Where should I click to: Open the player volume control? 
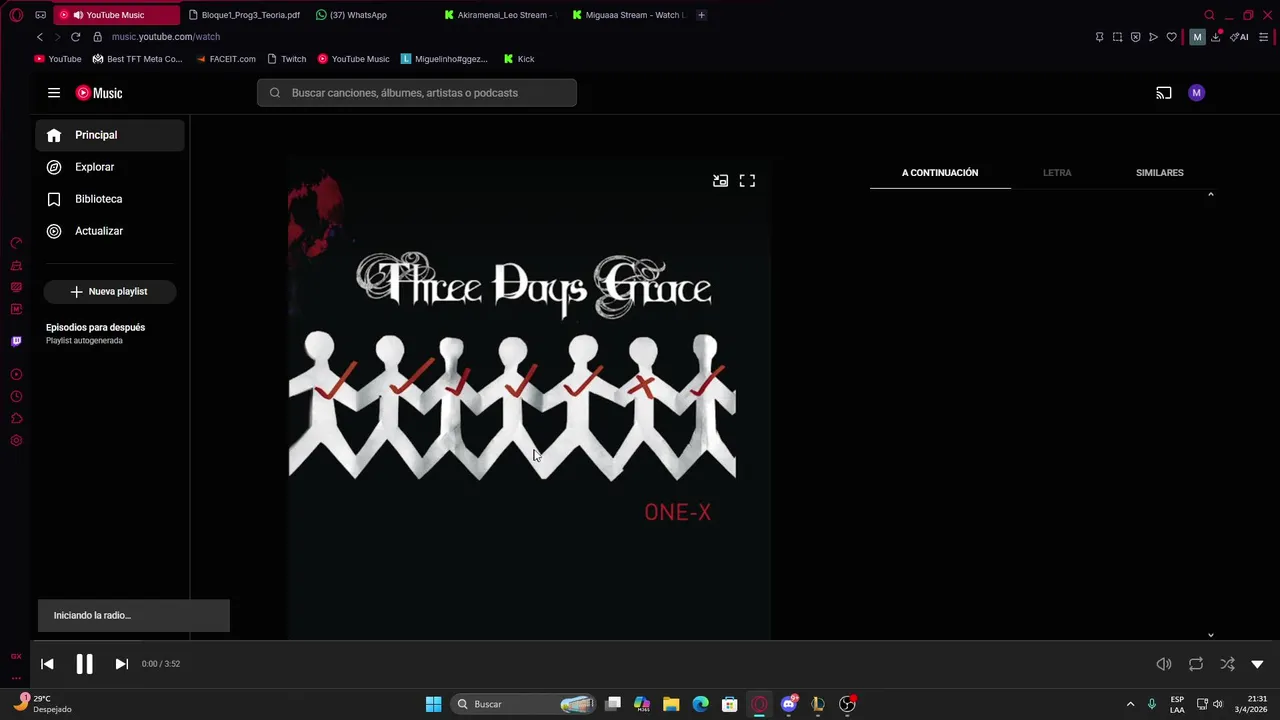tap(1164, 664)
